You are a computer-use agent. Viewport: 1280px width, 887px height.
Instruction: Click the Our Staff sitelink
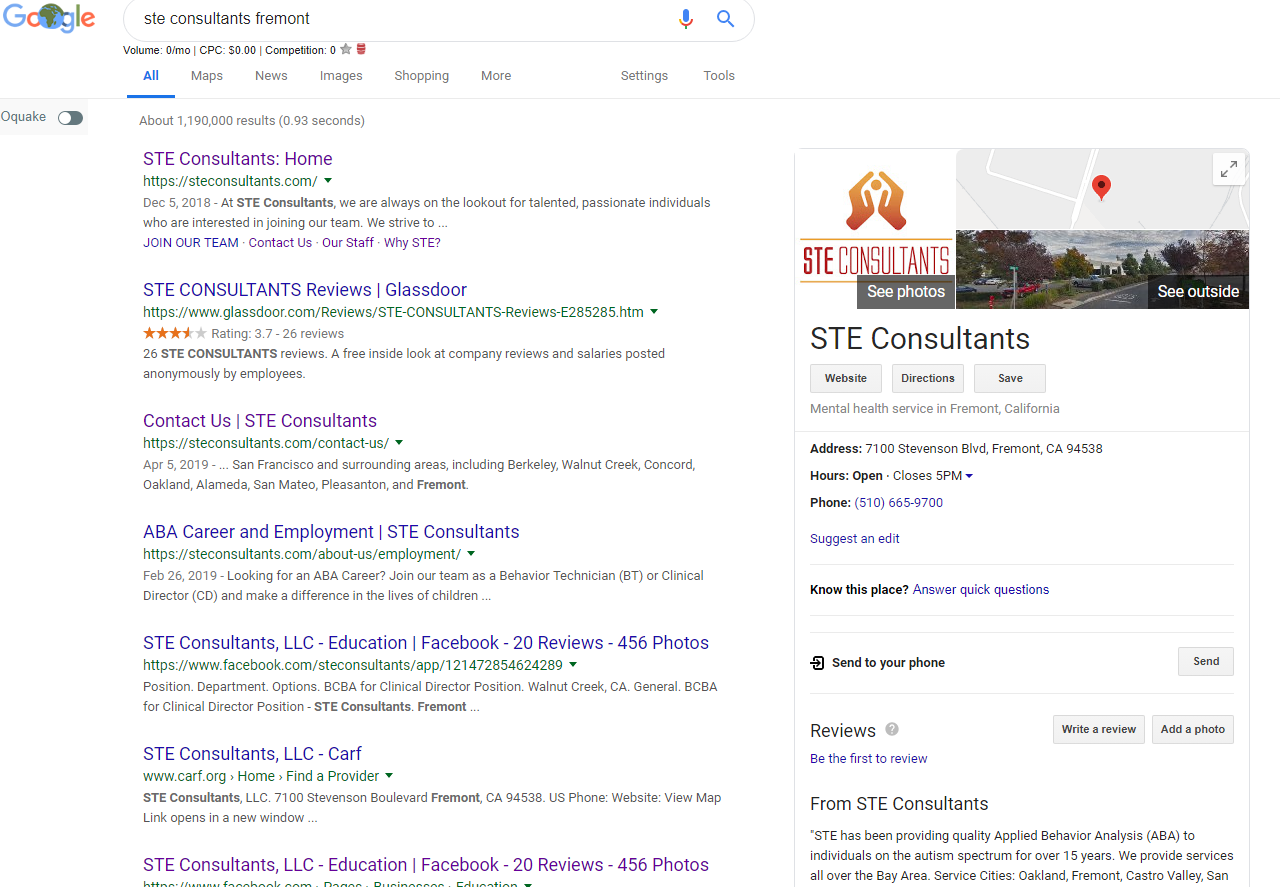click(x=348, y=242)
